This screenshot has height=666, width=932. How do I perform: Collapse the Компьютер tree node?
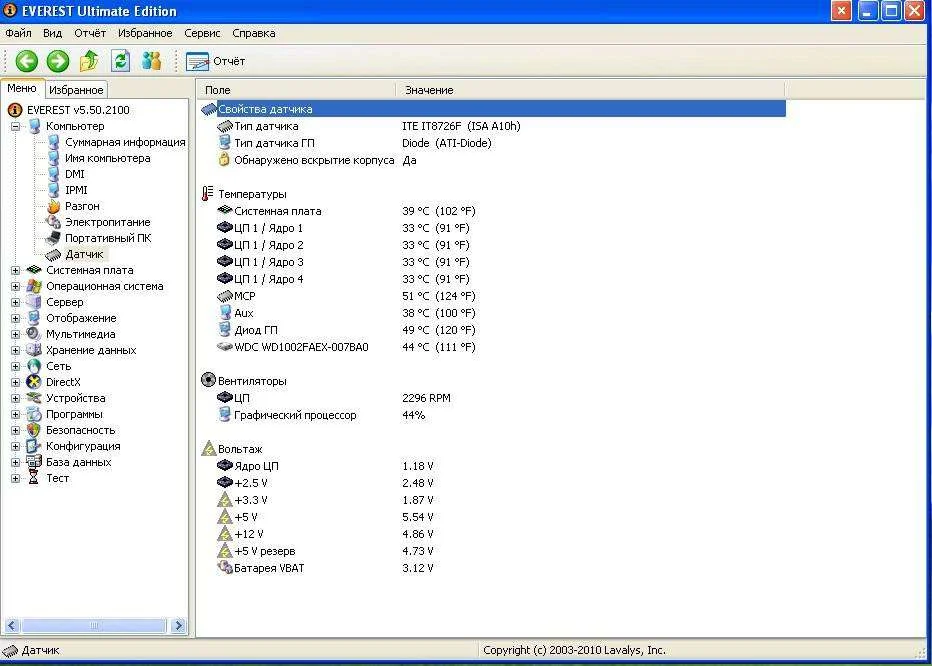point(15,126)
